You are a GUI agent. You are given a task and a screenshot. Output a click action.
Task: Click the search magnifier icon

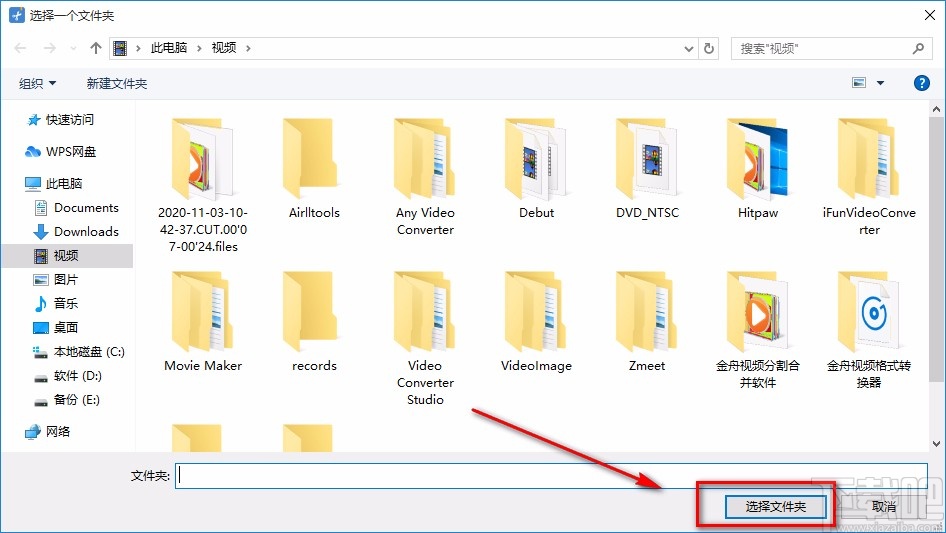coord(918,48)
